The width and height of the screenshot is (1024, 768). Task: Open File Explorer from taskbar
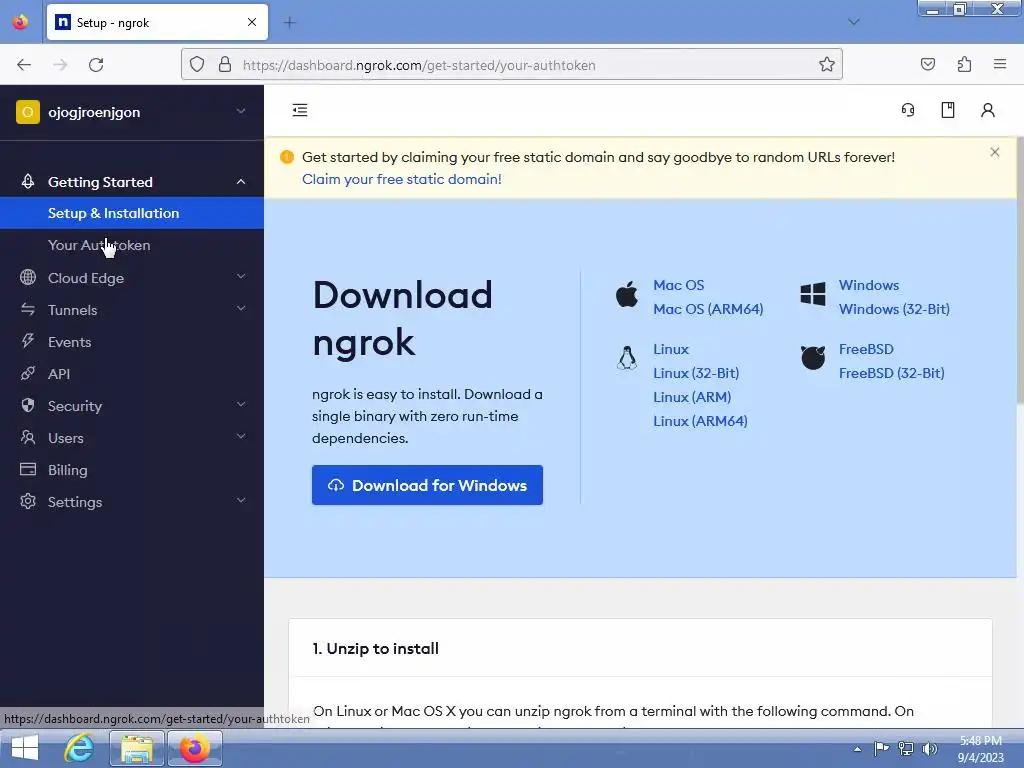tap(136, 748)
